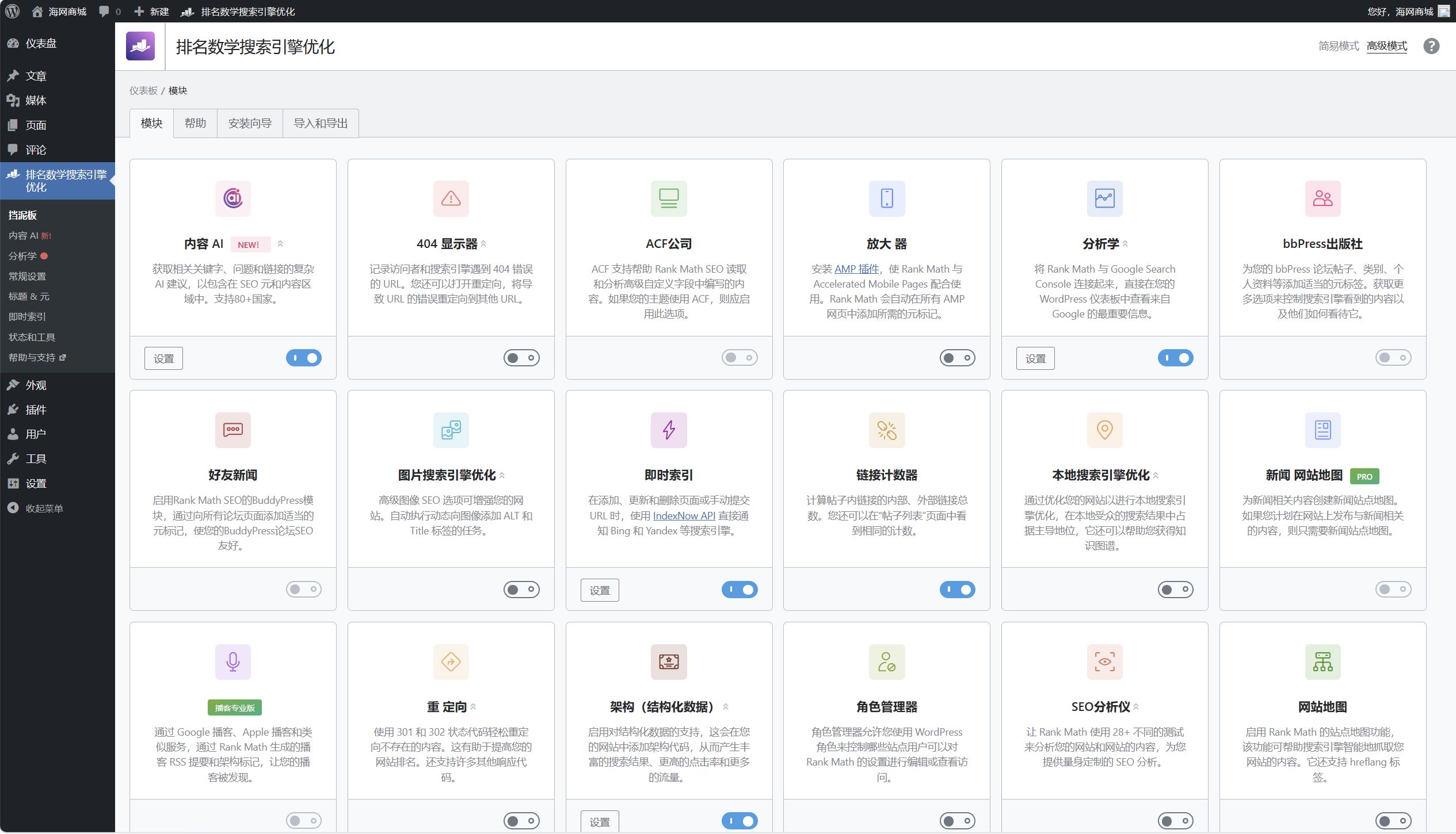Click the WordPress logo in admin bar
This screenshot has height=834, width=1456.
[12, 11]
